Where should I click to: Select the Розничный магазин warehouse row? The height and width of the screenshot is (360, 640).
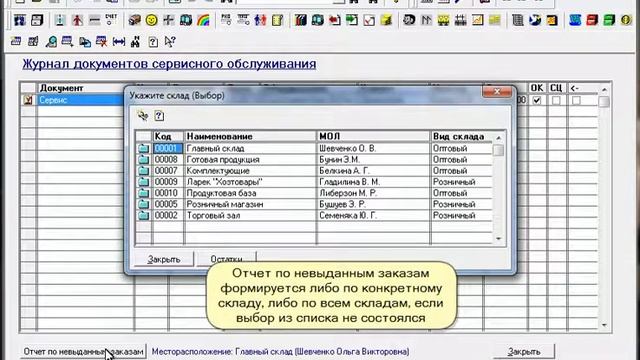click(x=313, y=204)
